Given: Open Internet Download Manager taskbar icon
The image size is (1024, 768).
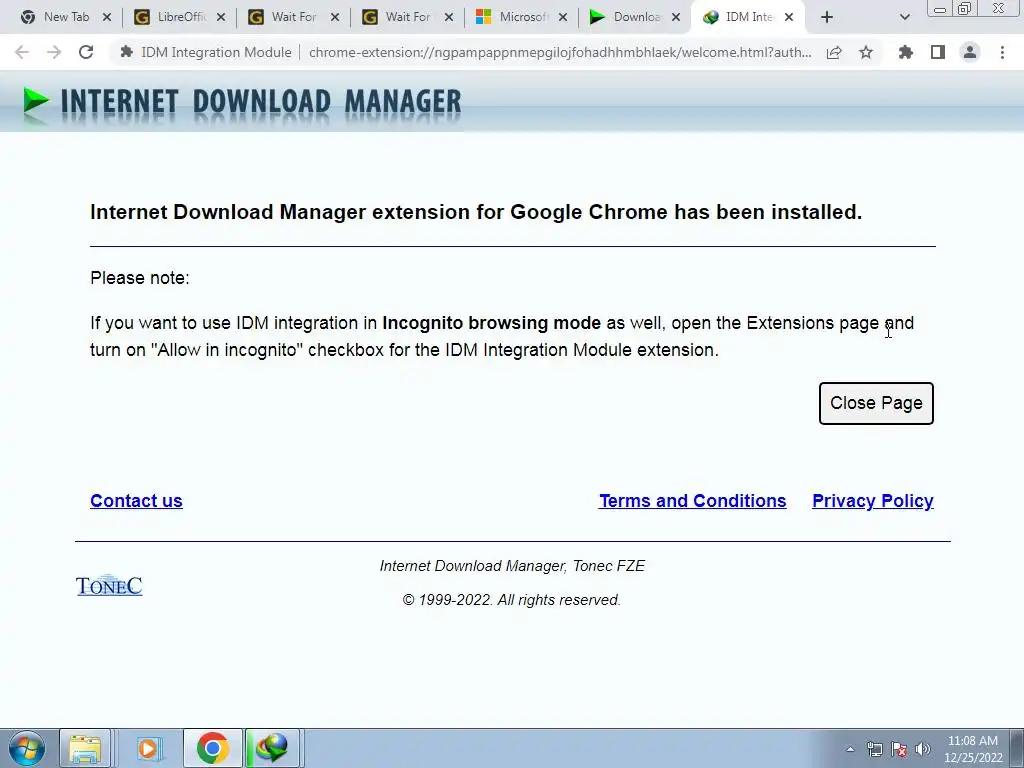Looking at the screenshot, I should click(272, 748).
